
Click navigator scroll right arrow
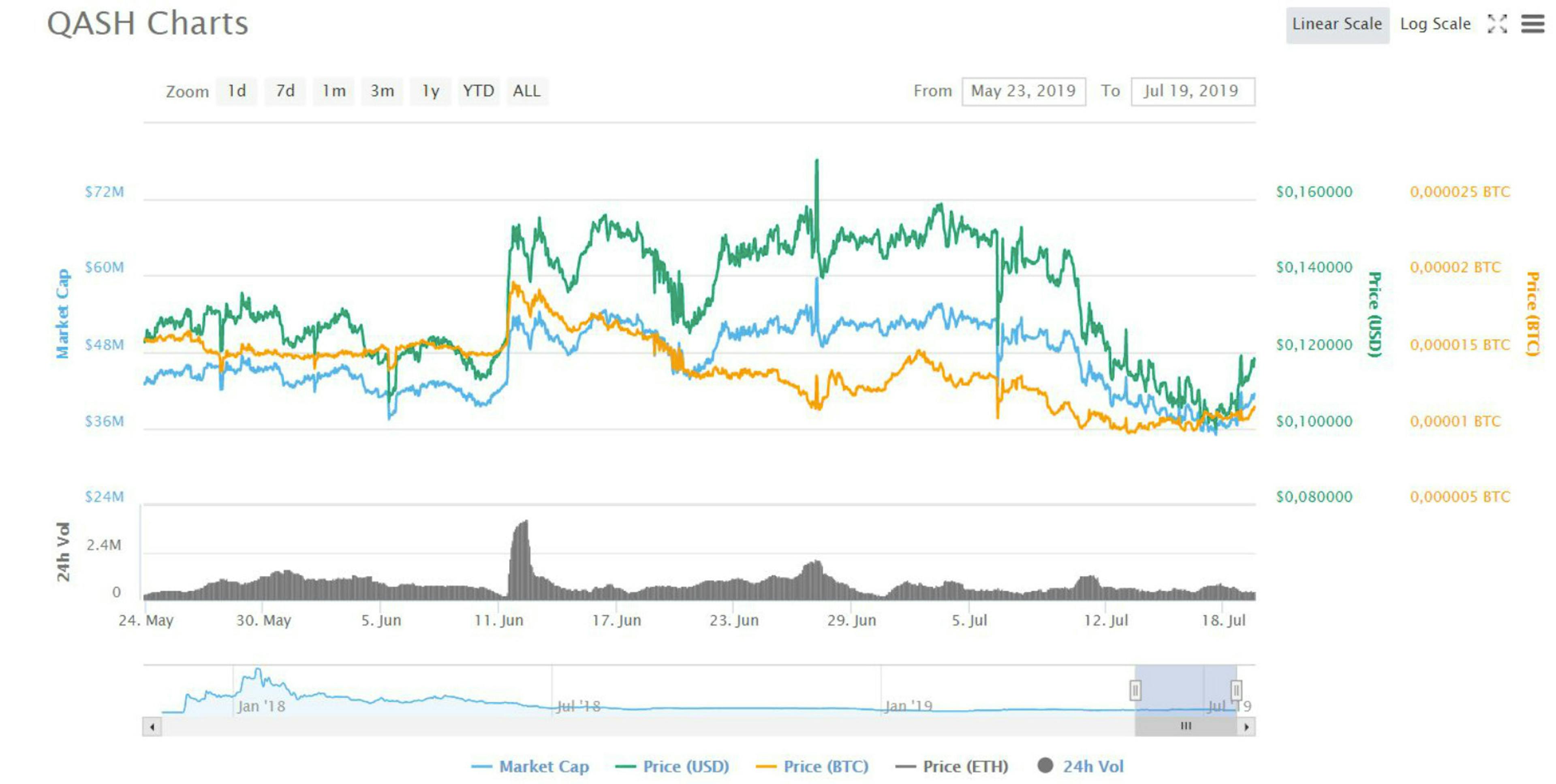pyautogui.click(x=1246, y=726)
